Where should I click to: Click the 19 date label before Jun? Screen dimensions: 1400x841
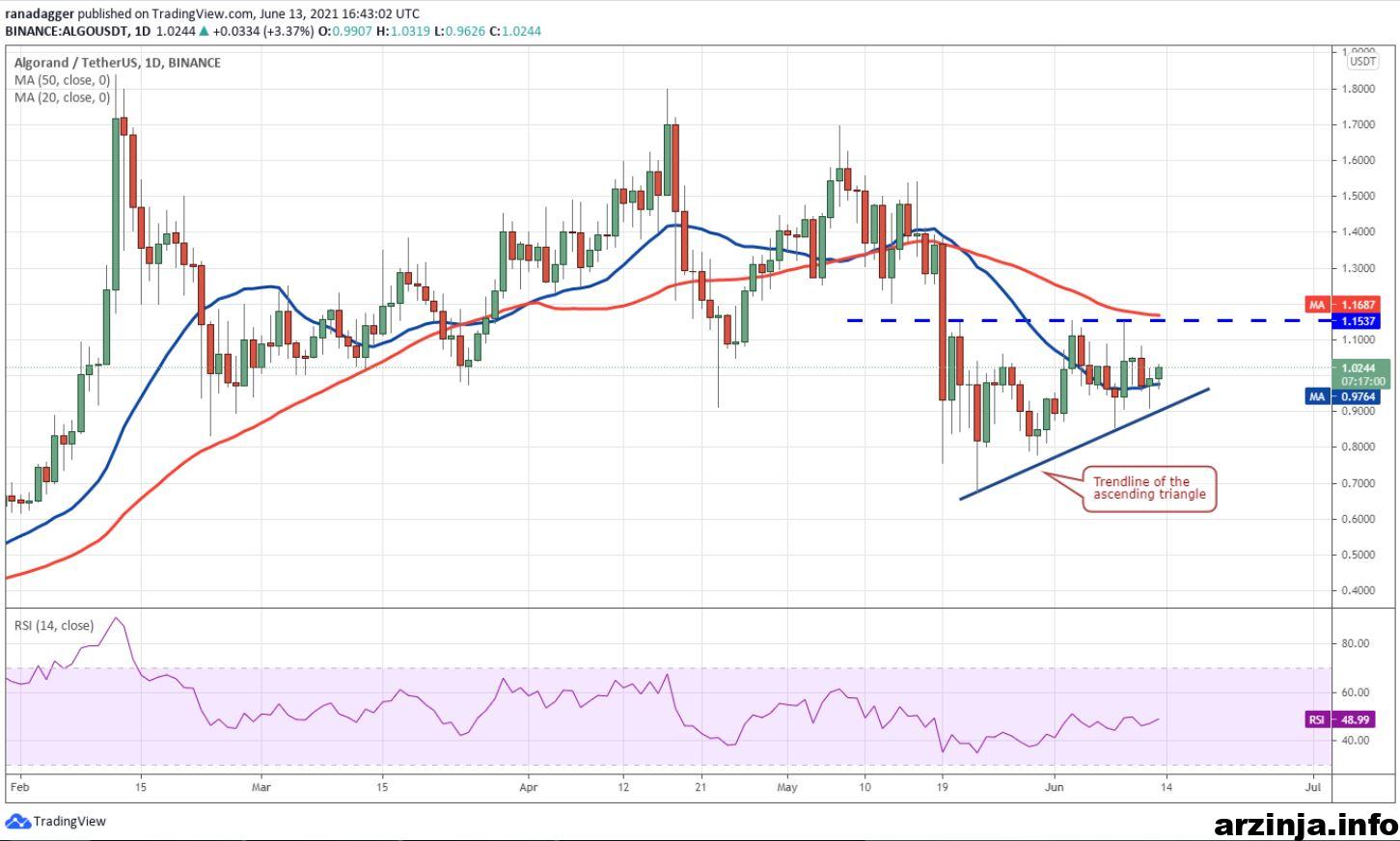click(x=943, y=787)
